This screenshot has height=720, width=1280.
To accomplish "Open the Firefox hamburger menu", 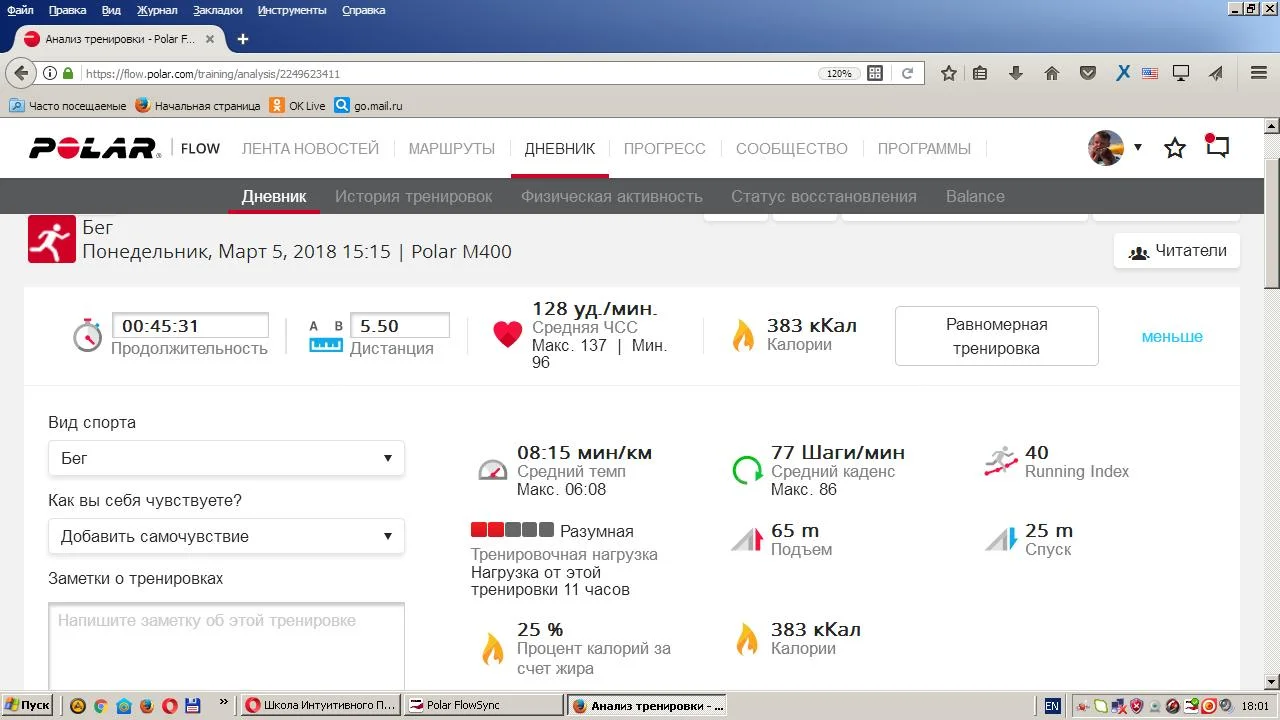I will [1259, 73].
